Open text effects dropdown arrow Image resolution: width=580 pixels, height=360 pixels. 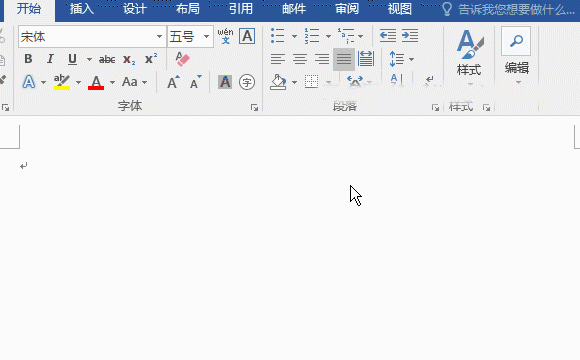[x=43, y=82]
